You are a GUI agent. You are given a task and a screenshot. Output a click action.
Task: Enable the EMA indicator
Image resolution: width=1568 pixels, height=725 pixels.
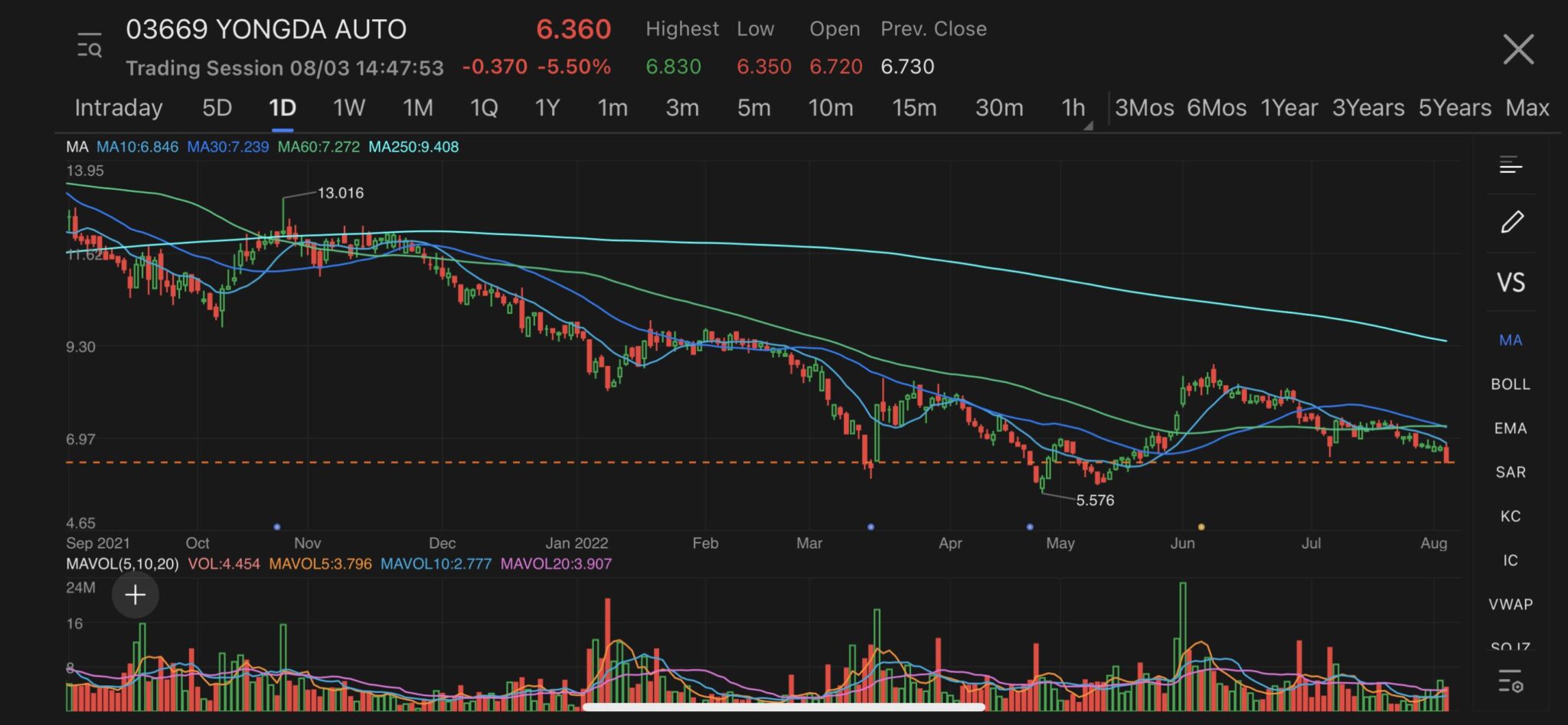pyautogui.click(x=1511, y=428)
